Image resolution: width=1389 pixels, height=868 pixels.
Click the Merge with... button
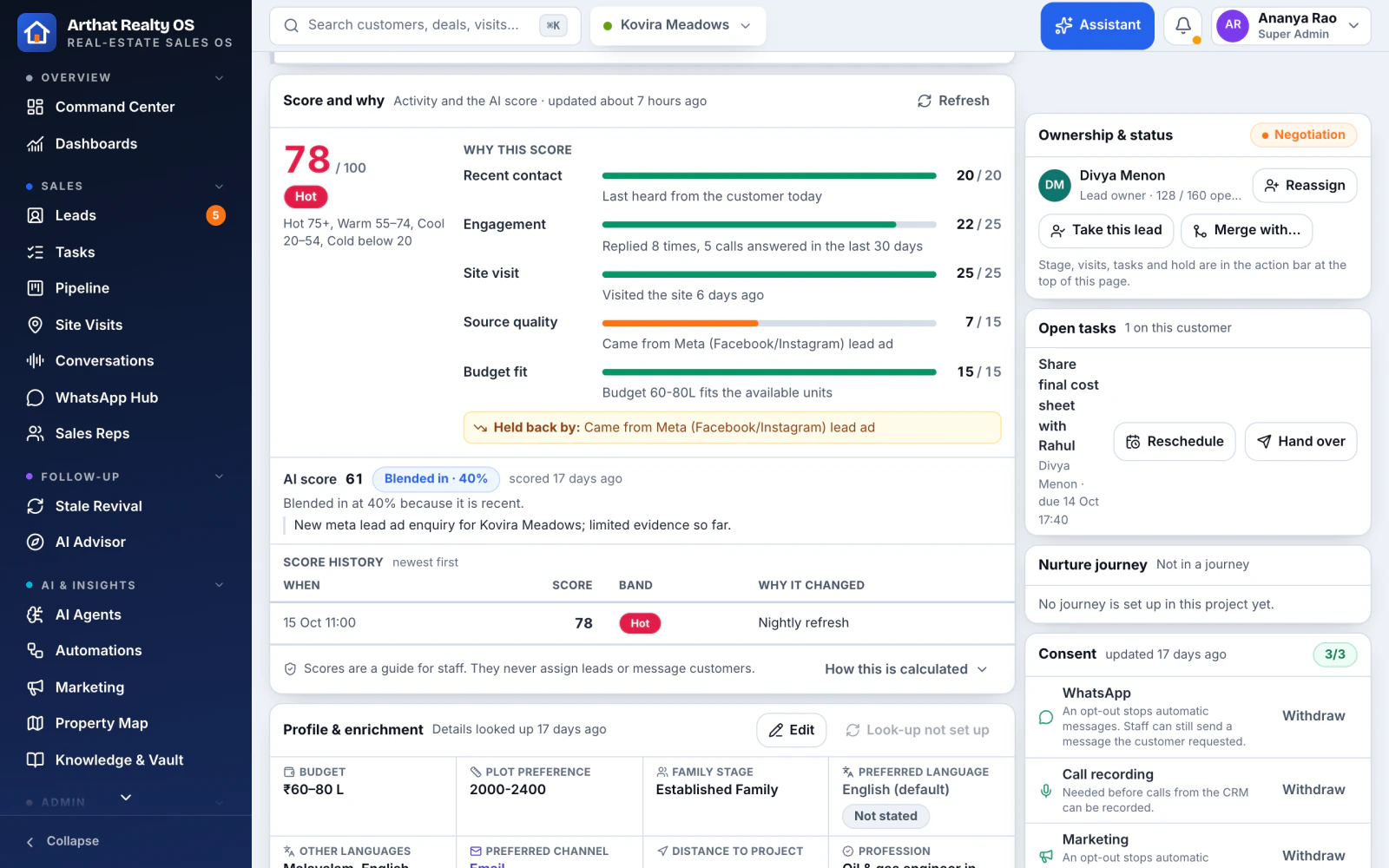(1247, 230)
